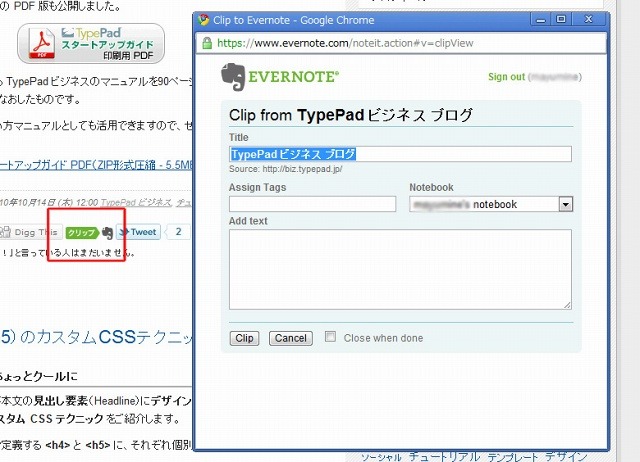The height and width of the screenshot is (462, 640).
Task: Click the カスタムCSSテクニック article heading link
Action: pyautogui.click(x=96, y=337)
